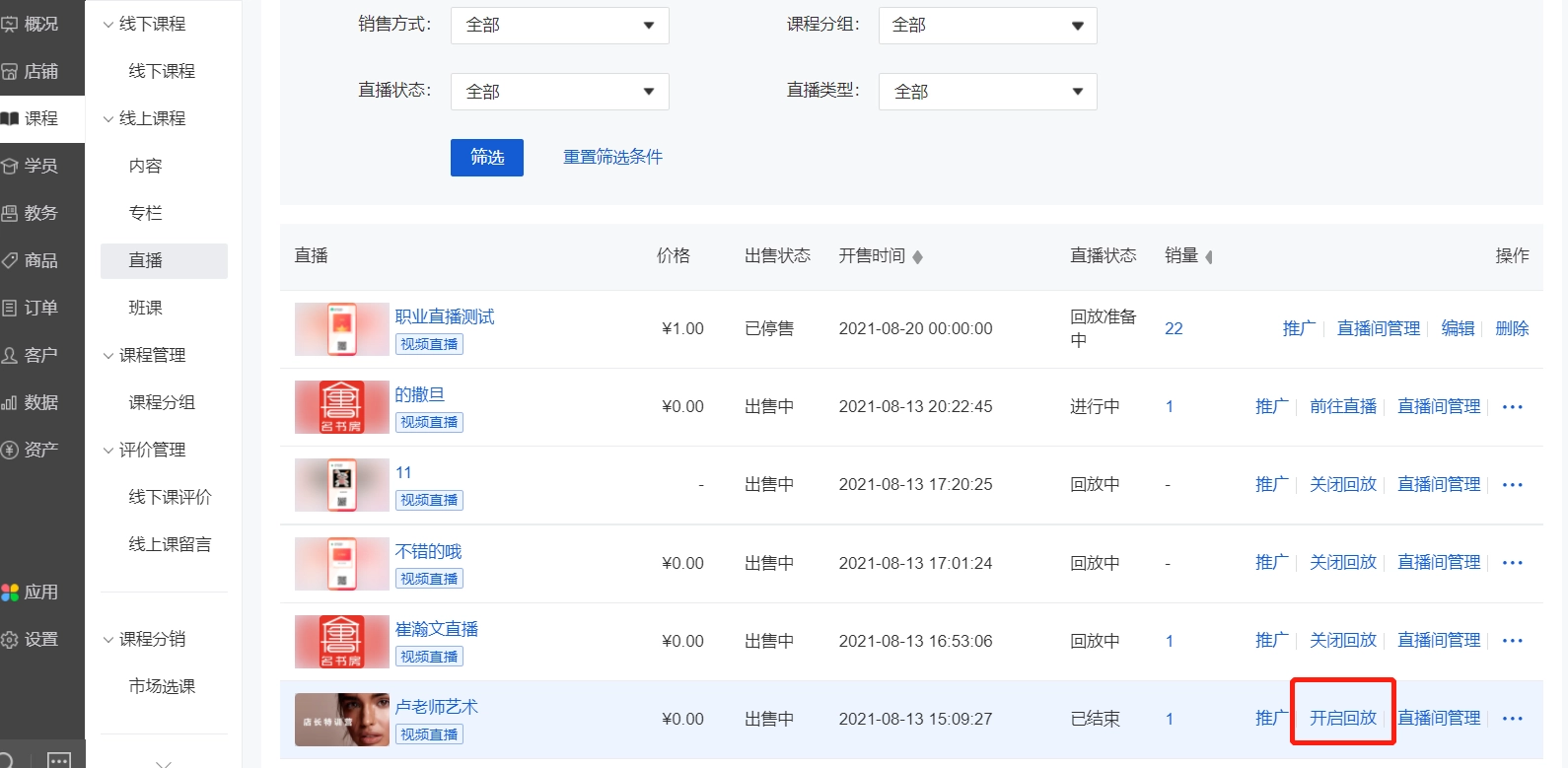Select the 客户 customer icon
1568x768 pixels.
coord(10,355)
